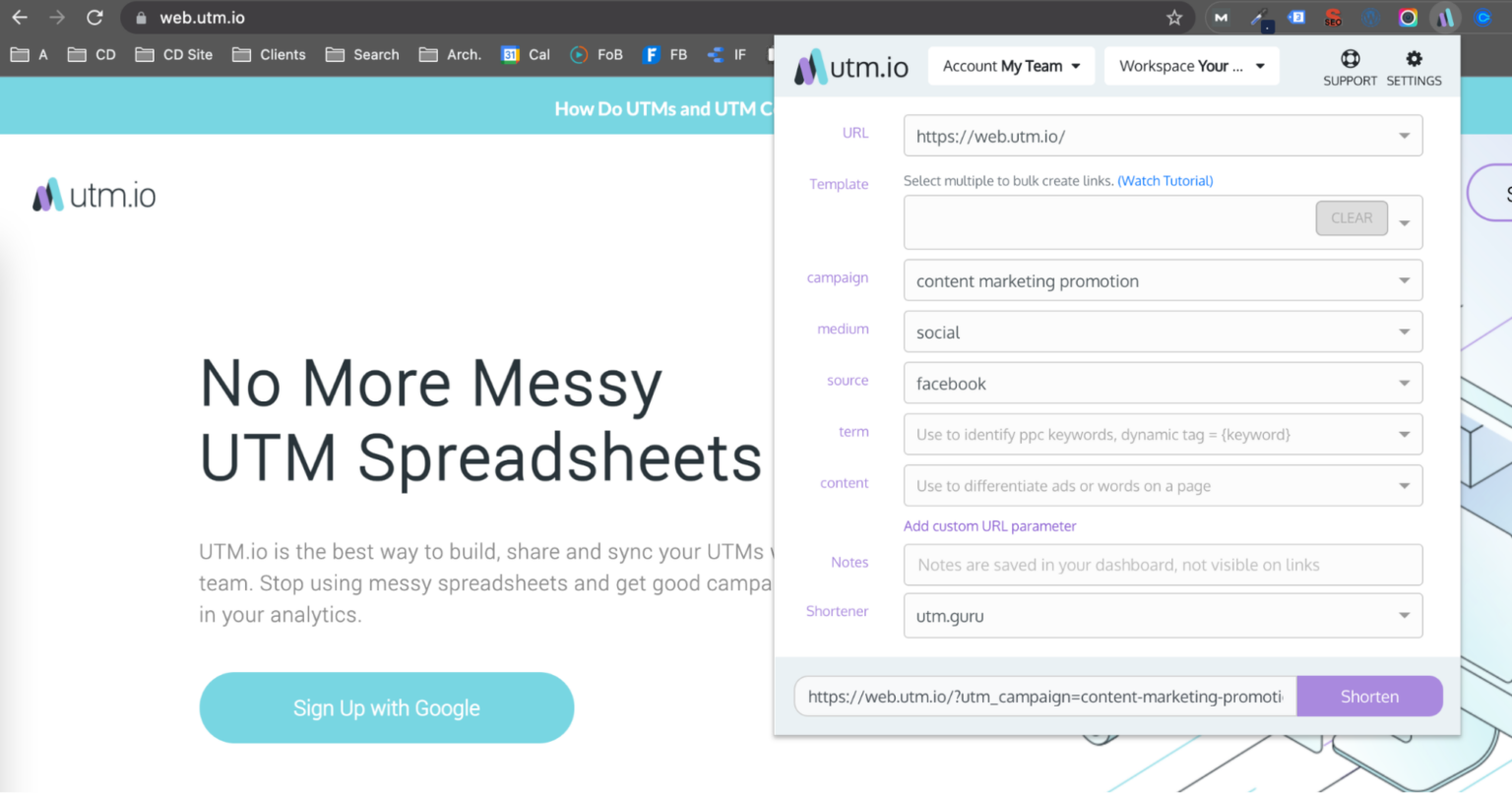The height and width of the screenshot is (793, 1512).
Task: Open the Watch Tutorial link
Action: [1165, 180]
